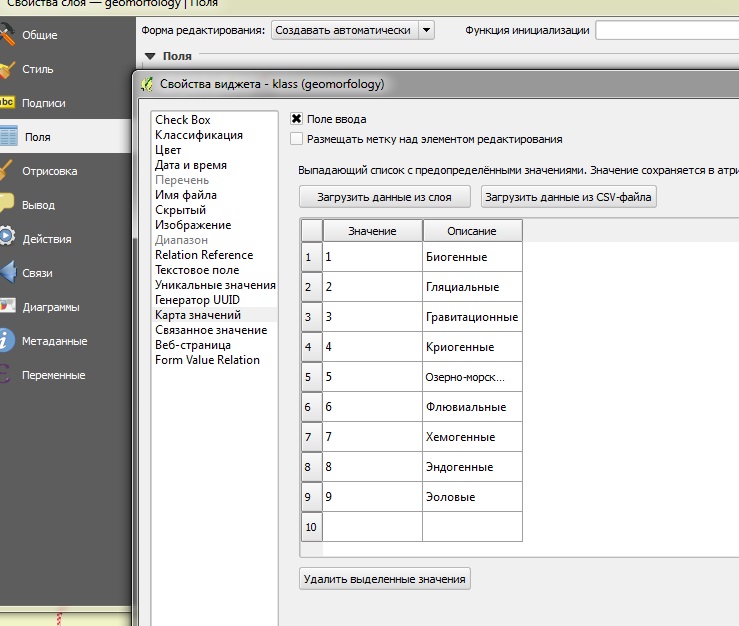Open the Связи joins icon
The height and width of the screenshot is (626, 739).
tap(8, 273)
